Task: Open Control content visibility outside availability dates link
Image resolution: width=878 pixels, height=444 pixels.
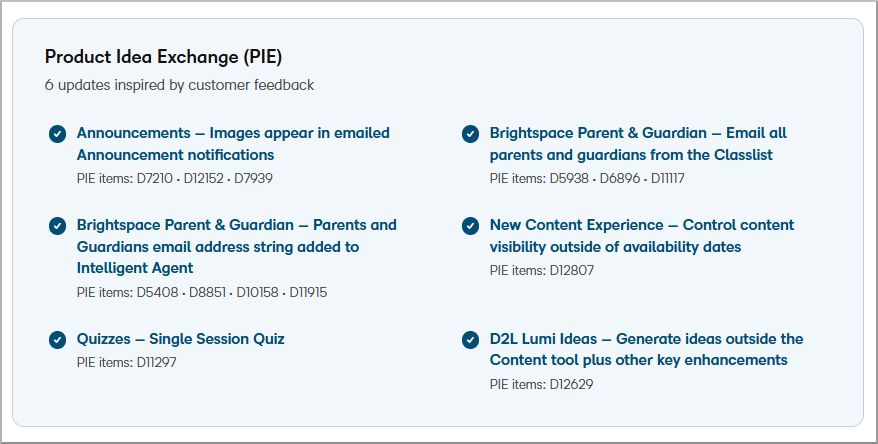Action: point(642,236)
